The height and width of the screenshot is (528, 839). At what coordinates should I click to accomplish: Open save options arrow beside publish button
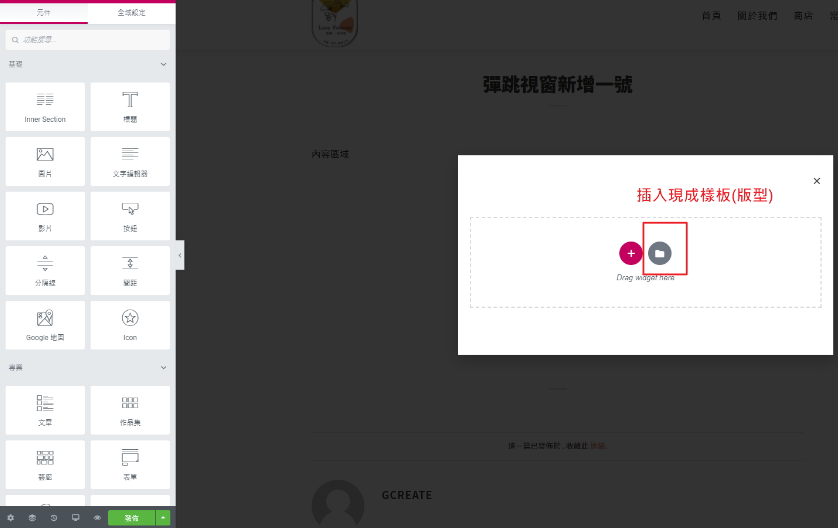(x=163, y=518)
